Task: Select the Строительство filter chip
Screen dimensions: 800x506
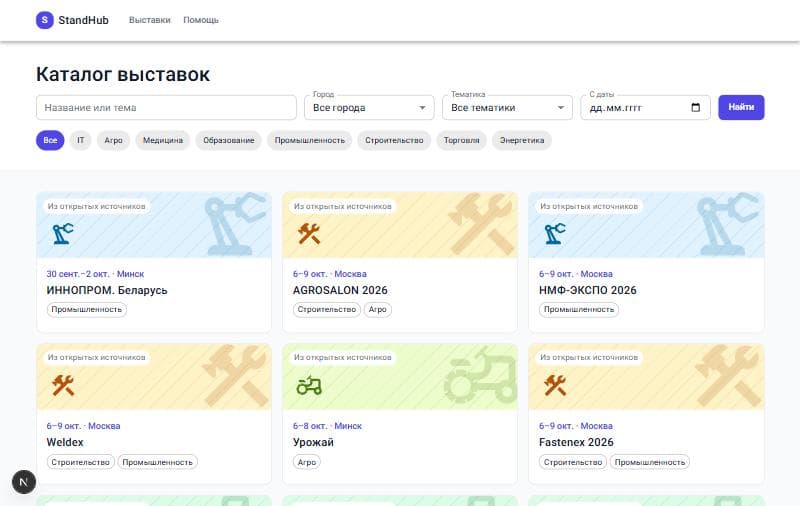Action: tap(394, 140)
